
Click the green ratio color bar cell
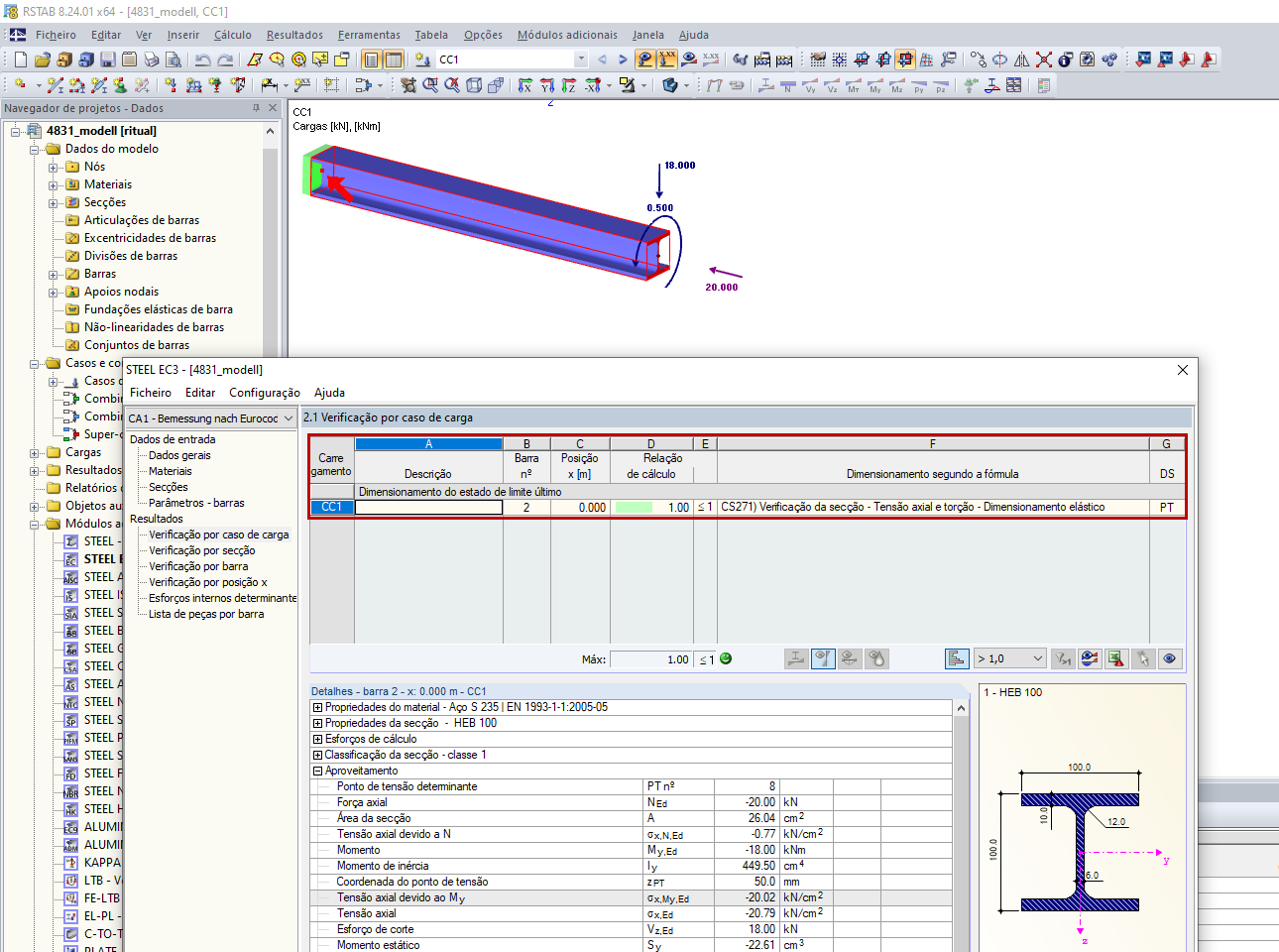(x=634, y=508)
